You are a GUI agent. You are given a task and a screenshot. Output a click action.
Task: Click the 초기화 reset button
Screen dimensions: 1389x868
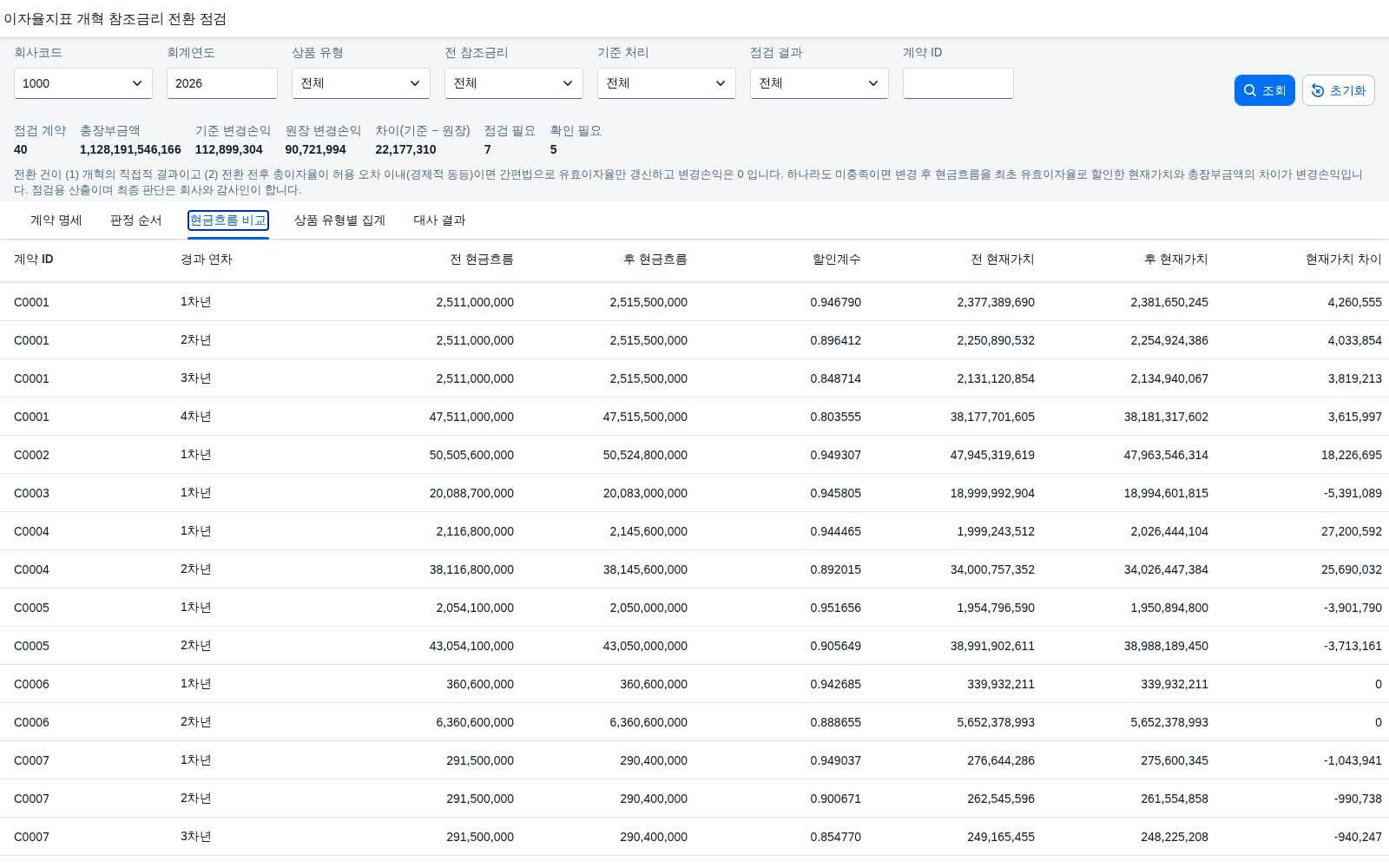1338,90
